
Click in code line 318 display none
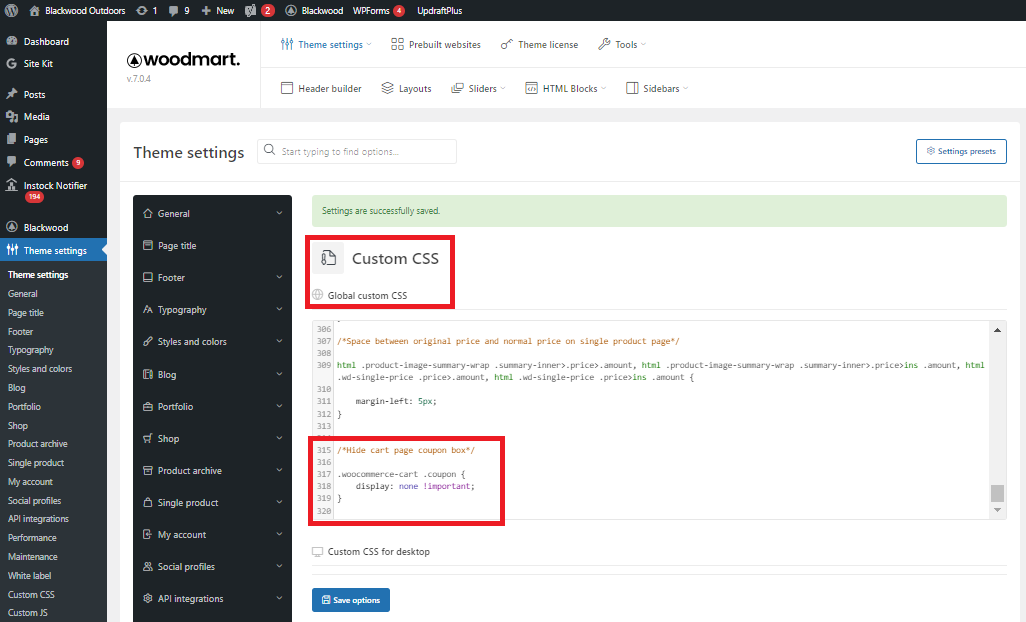point(415,486)
